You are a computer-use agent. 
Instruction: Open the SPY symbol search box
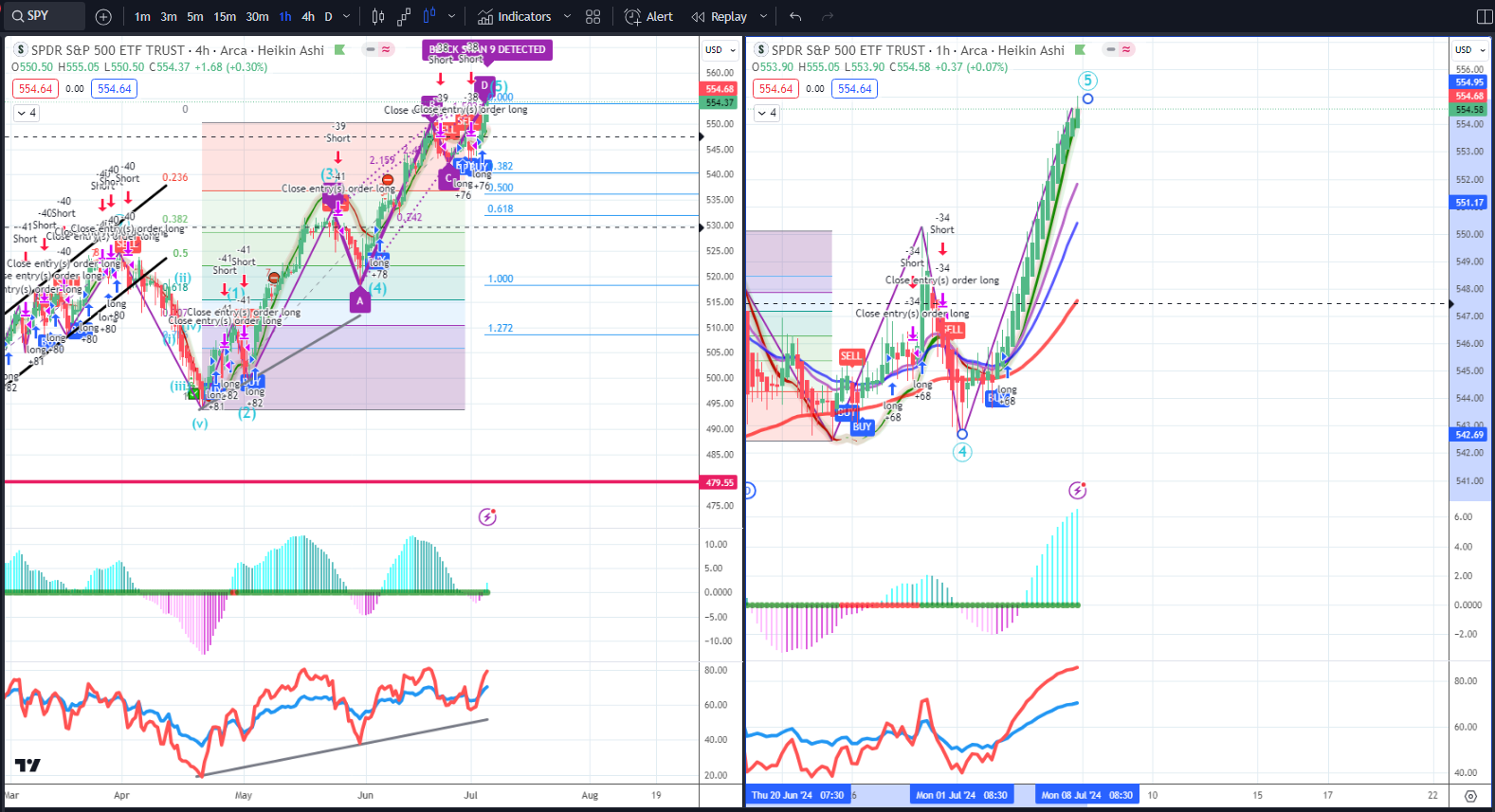click(43, 16)
